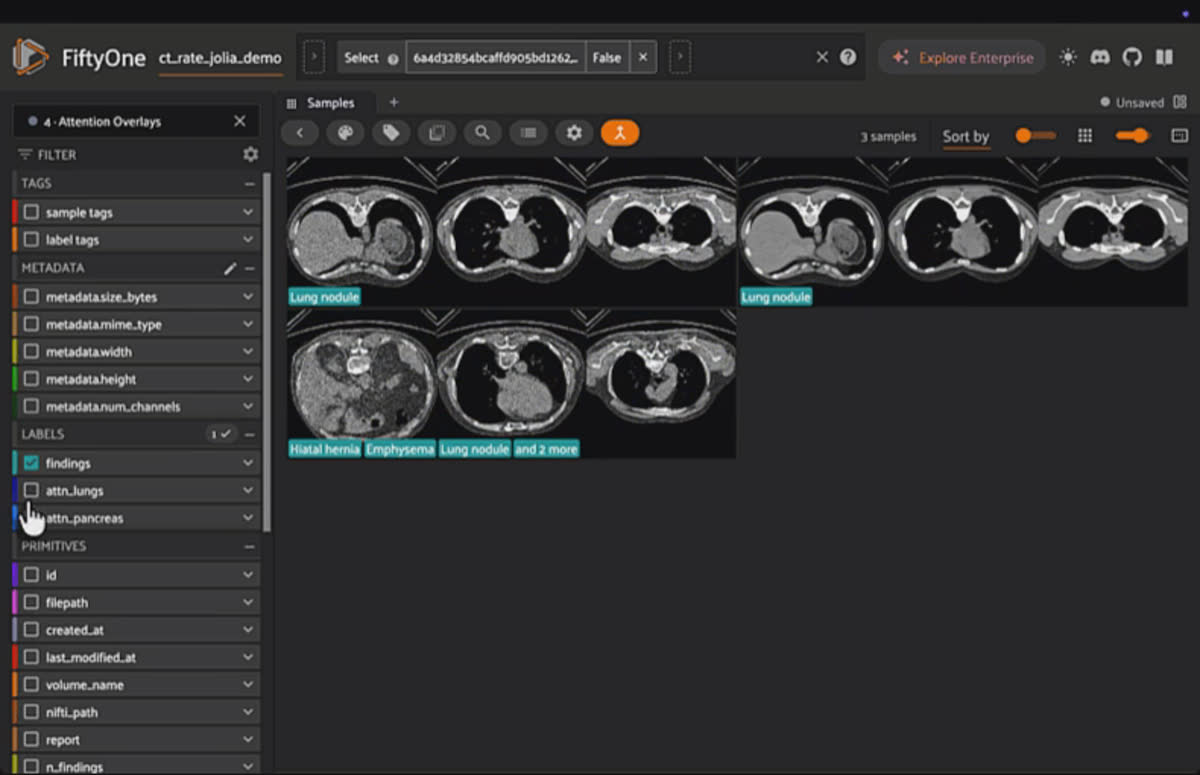The width and height of the screenshot is (1200, 775).
Task: Click the FiftyOne logo icon
Action: (x=30, y=57)
